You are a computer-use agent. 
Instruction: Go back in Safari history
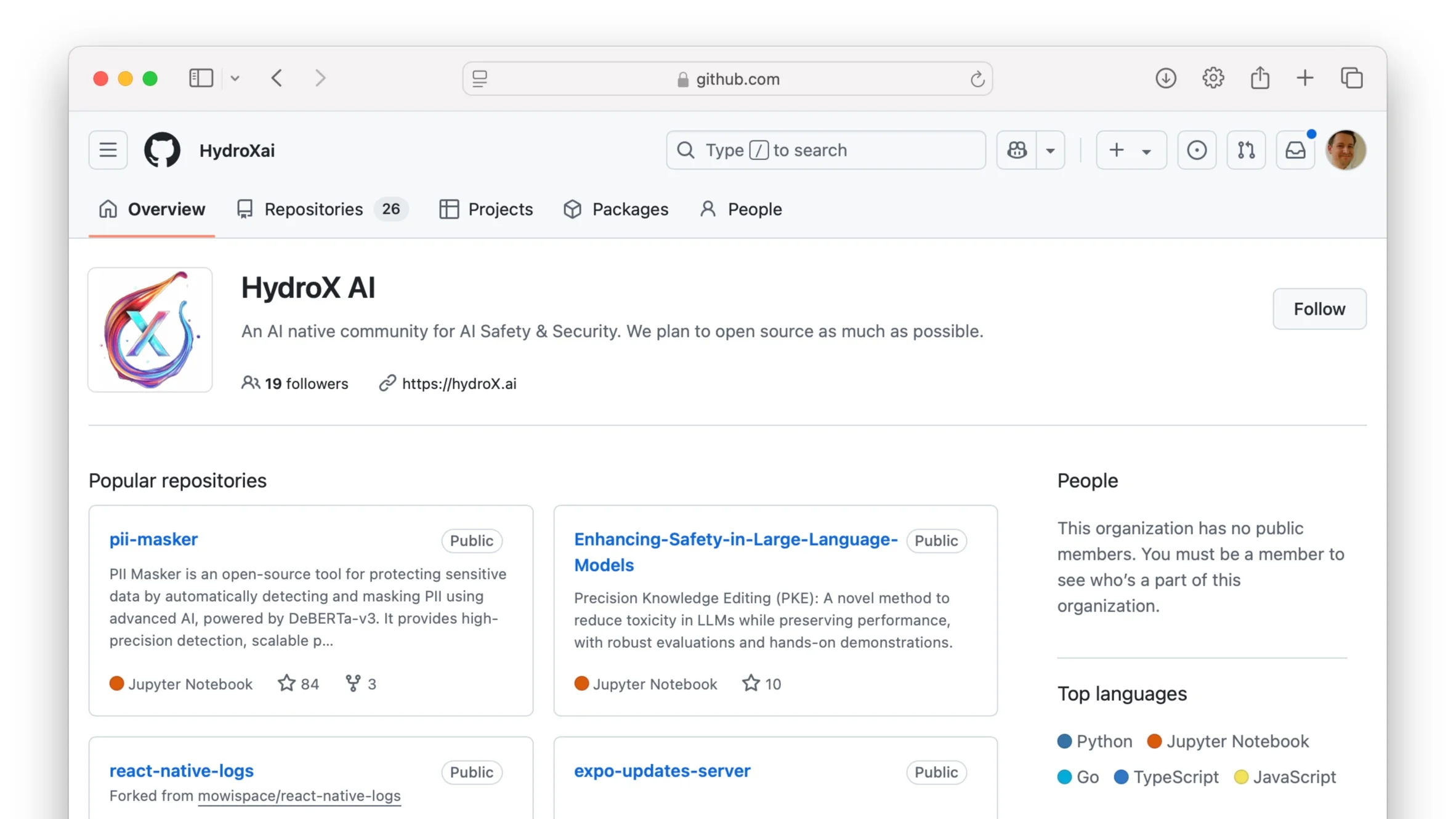277,78
